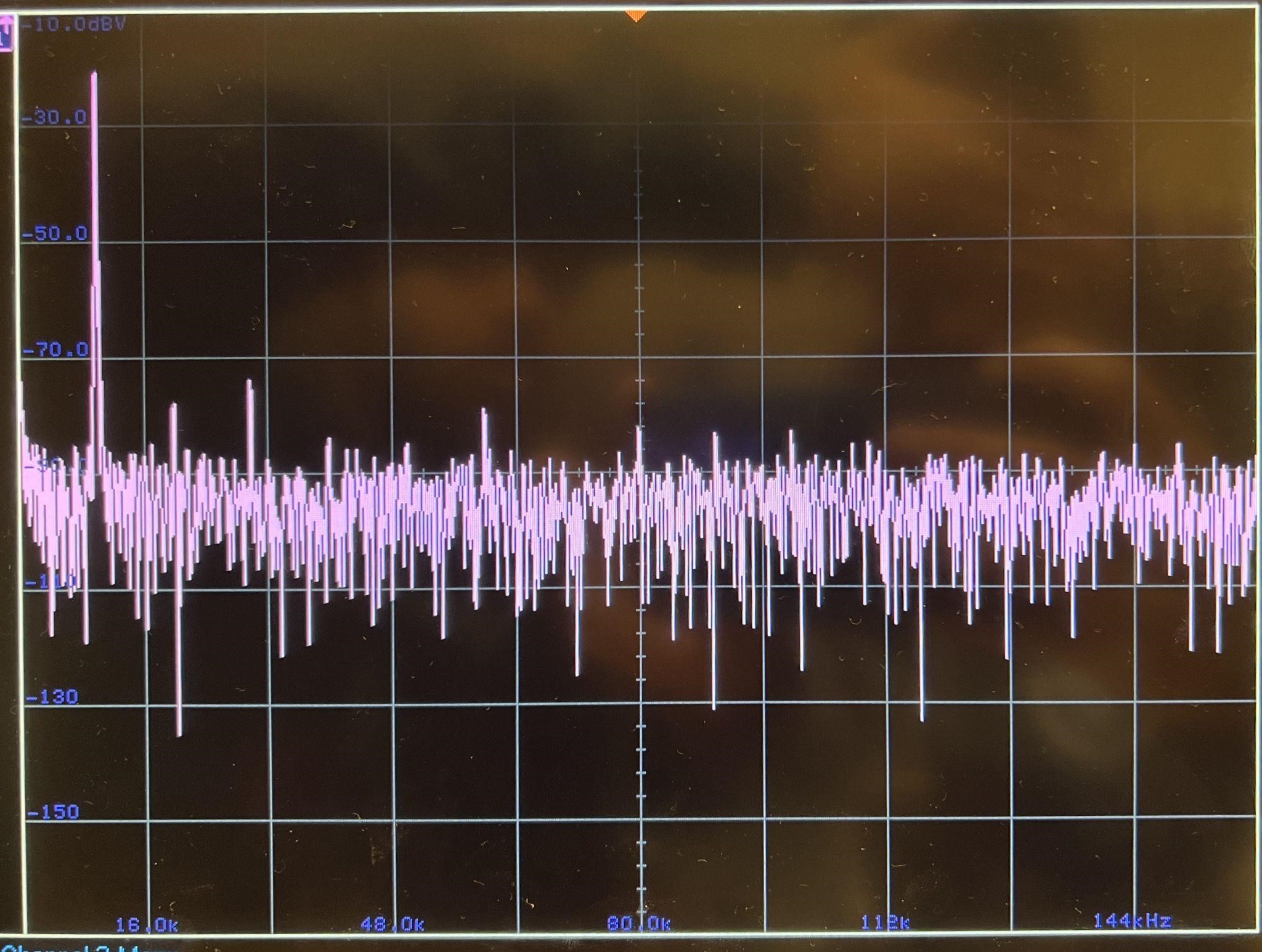Click the -130 vertical axis label
This screenshot has width=1262, height=952.
pyautogui.click(x=52, y=697)
